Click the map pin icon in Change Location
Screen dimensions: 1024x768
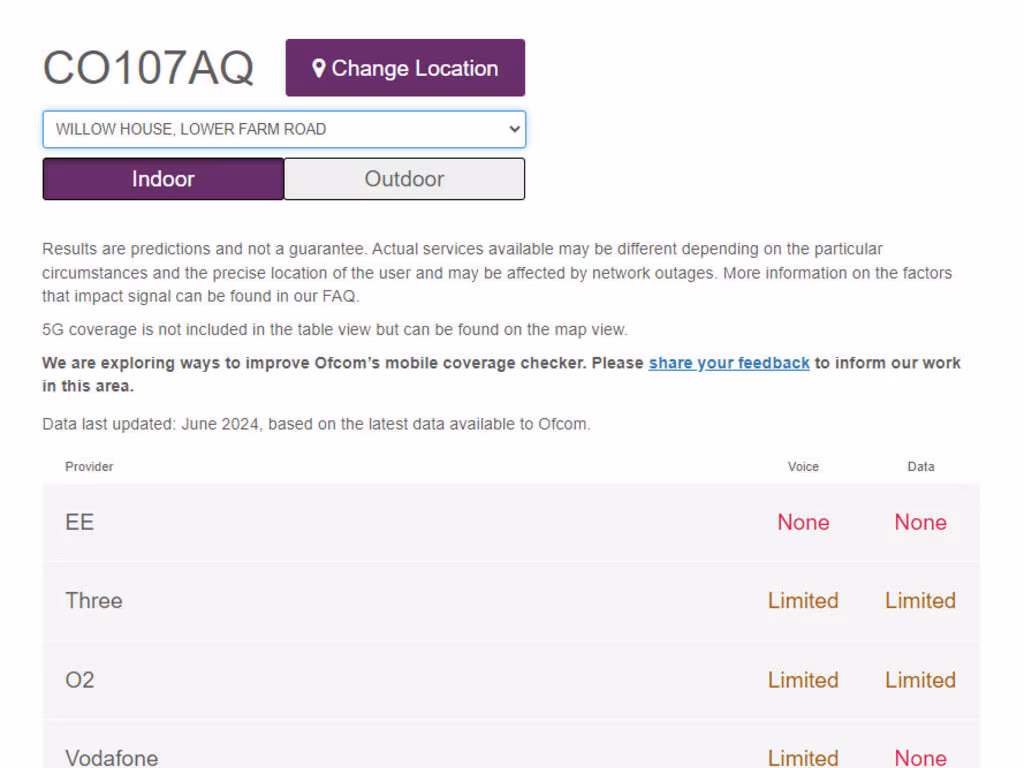319,68
